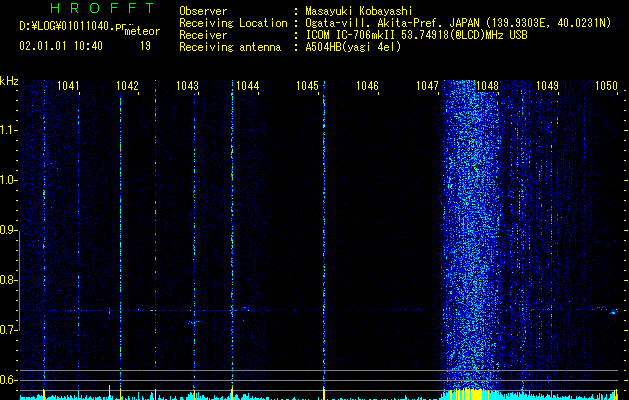Viewport: 629px width, 400px height.
Task: Select the ICOM IC-706mkII receiver text
Action: tap(416, 35)
